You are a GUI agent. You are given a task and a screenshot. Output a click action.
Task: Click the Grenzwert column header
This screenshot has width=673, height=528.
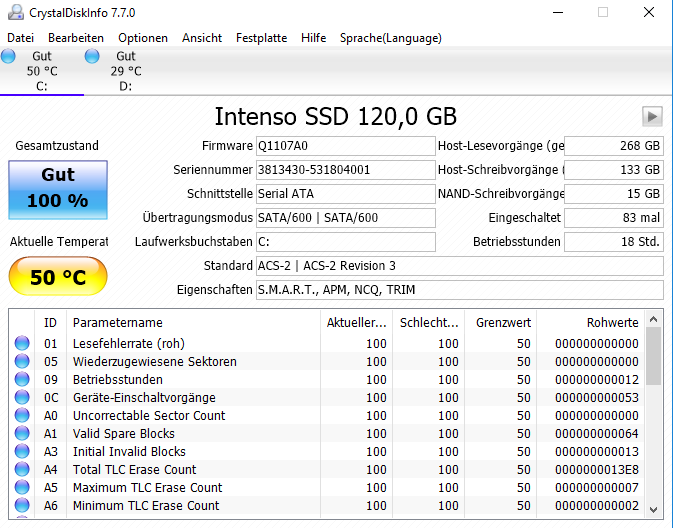501,322
